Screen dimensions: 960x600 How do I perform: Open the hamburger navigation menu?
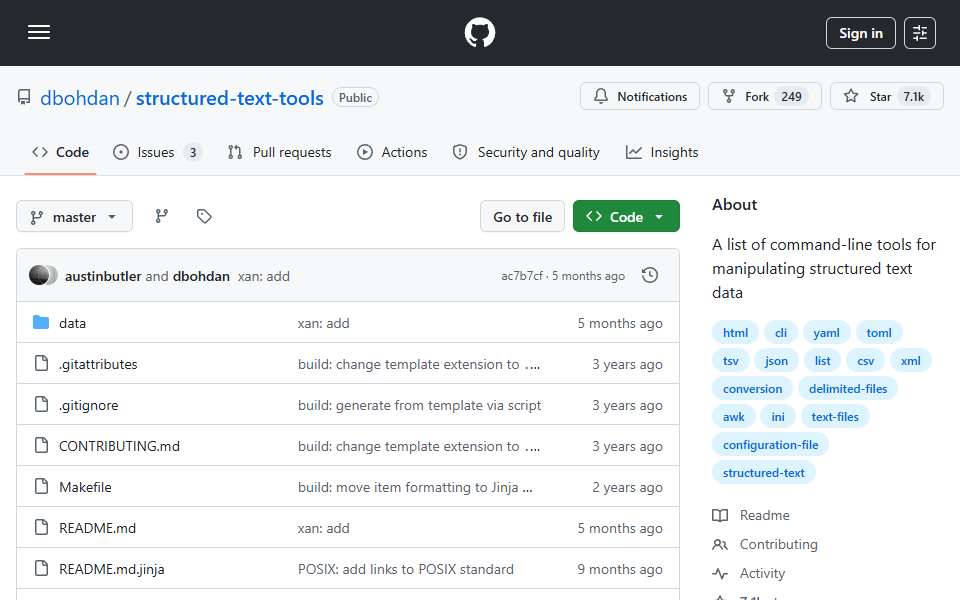pyautogui.click(x=39, y=32)
